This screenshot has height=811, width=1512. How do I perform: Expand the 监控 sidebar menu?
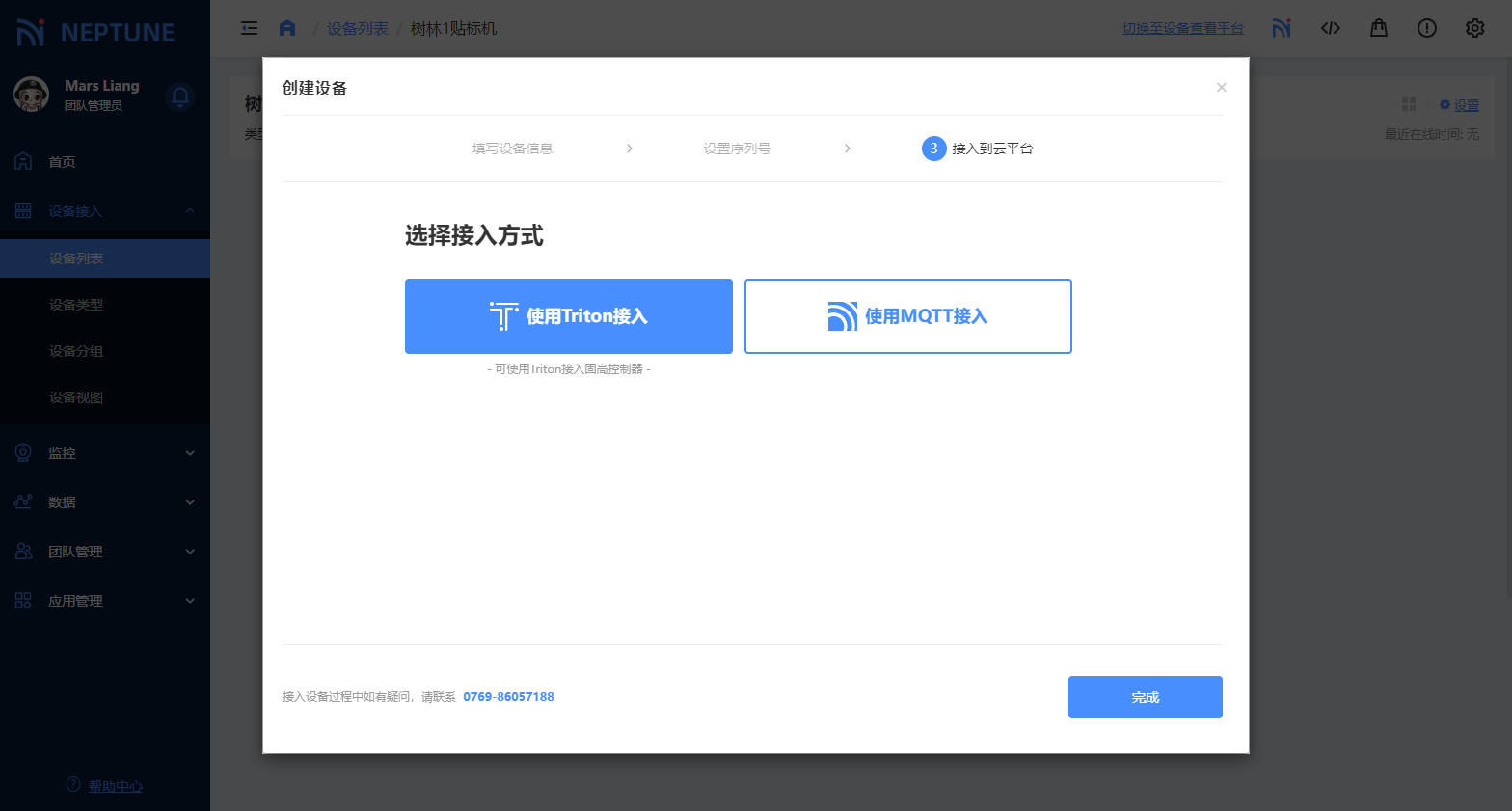(x=104, y=453)
